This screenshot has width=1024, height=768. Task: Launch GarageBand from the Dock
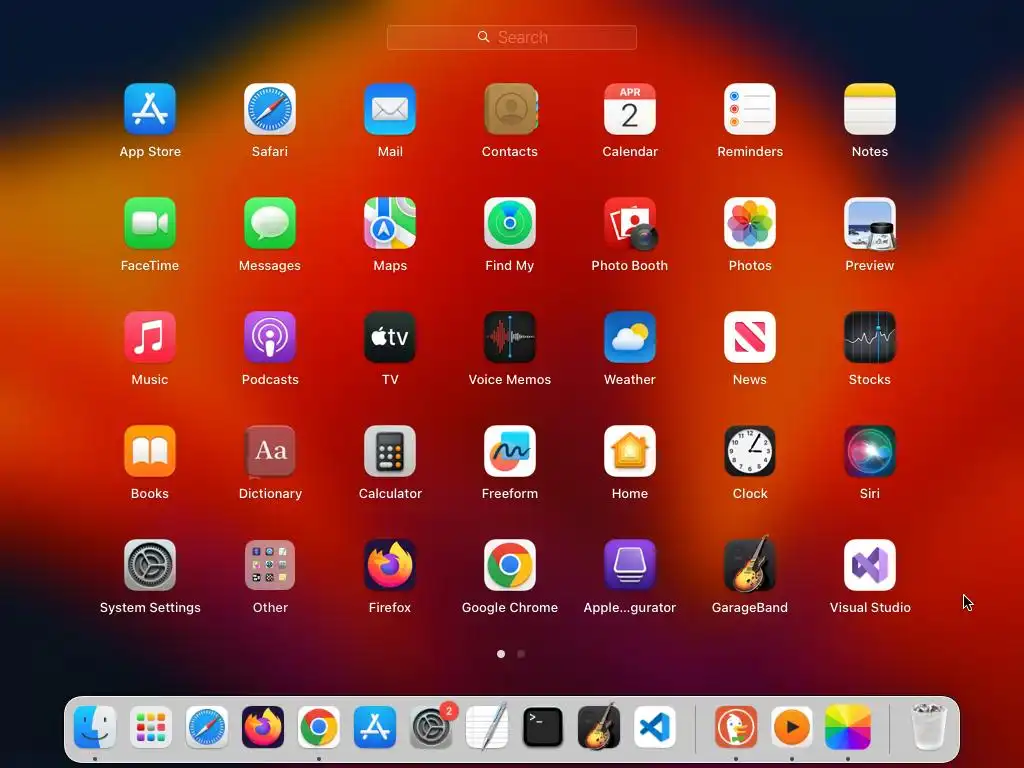pos(599,726)
